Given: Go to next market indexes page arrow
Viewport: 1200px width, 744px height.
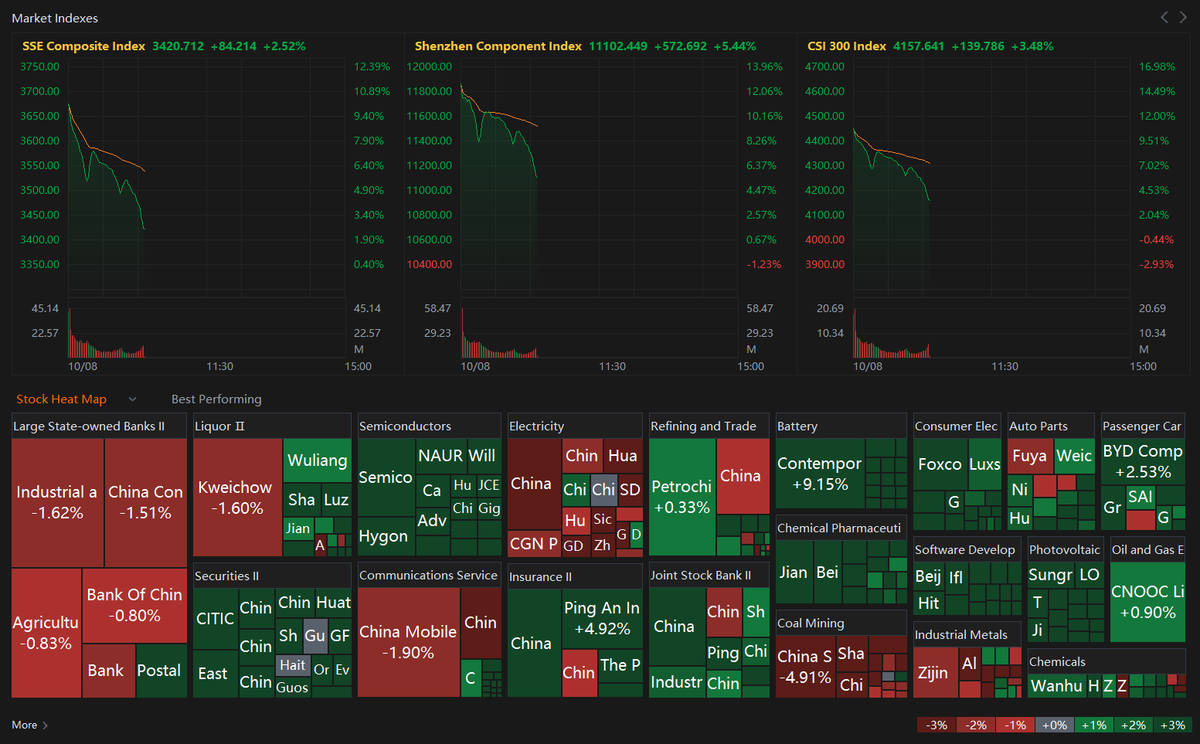Looking at the screenshot, I should (x=1182, y=17).
